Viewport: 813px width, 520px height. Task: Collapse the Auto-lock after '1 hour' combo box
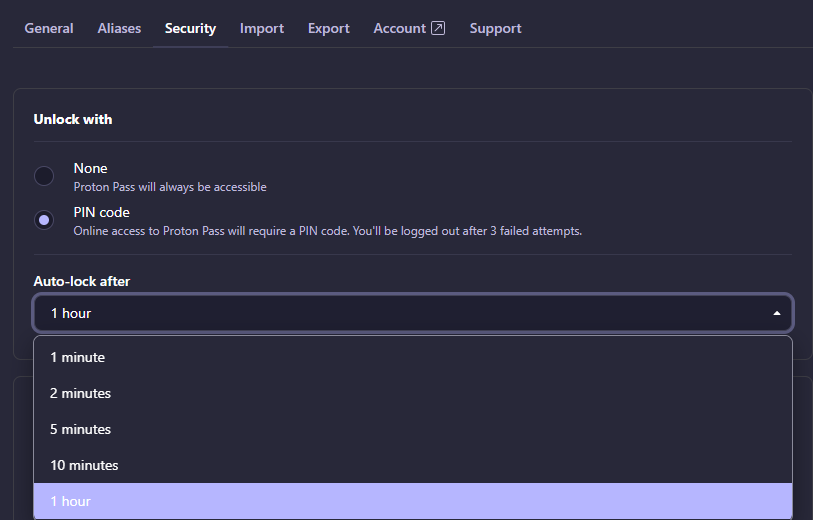(x=412, y=313)
